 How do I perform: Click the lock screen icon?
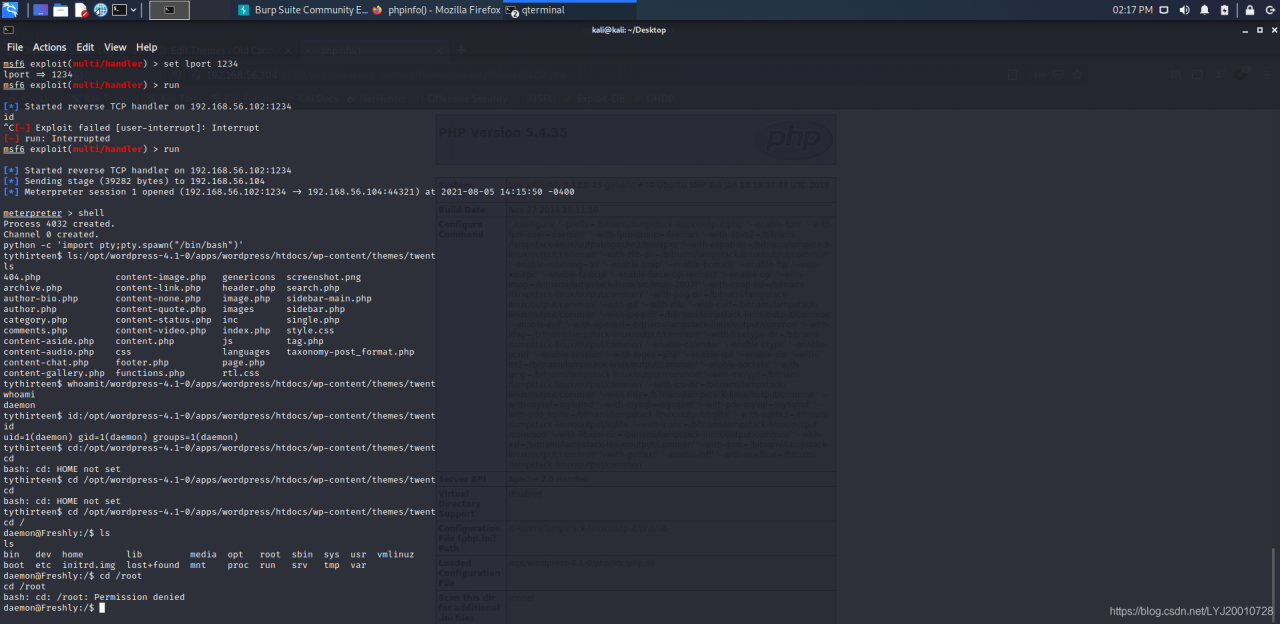[x=1248, y=10]
